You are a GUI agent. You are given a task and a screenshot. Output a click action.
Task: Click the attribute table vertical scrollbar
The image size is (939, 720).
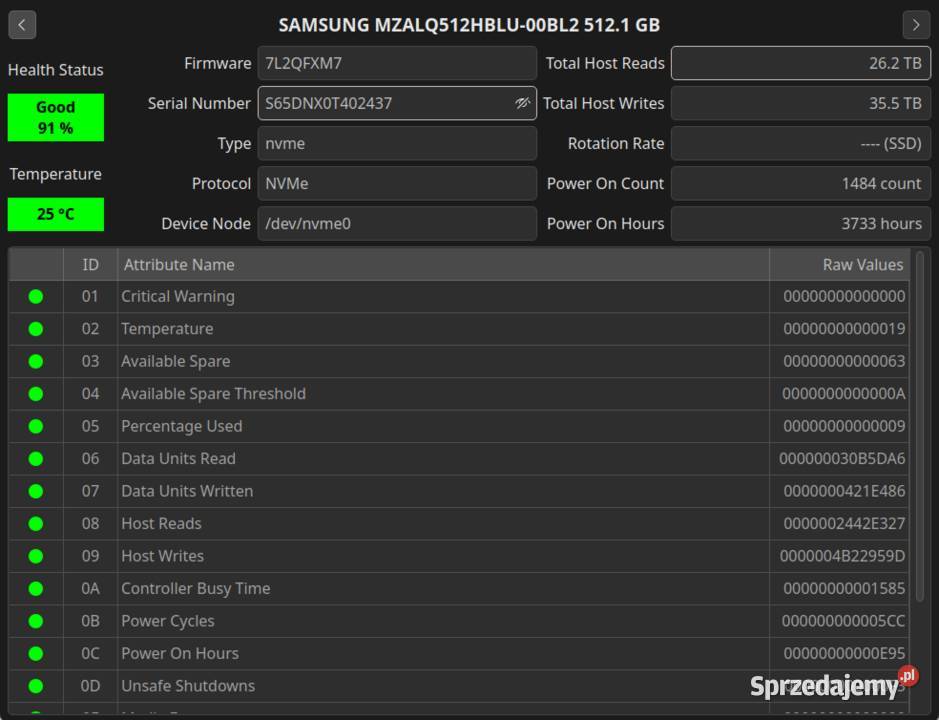(920, 426)
